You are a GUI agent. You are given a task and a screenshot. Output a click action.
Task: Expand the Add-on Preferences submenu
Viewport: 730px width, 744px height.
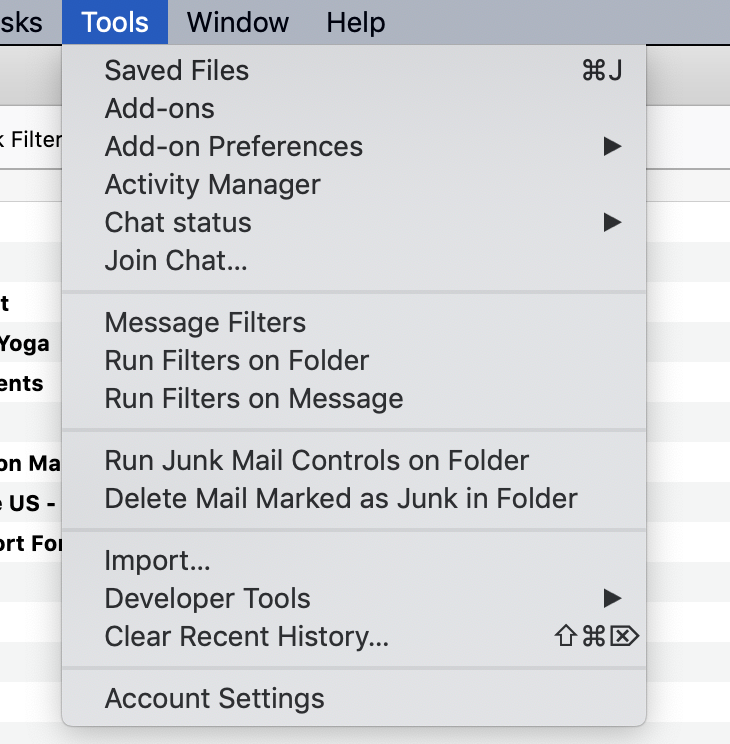coord(234,147)
